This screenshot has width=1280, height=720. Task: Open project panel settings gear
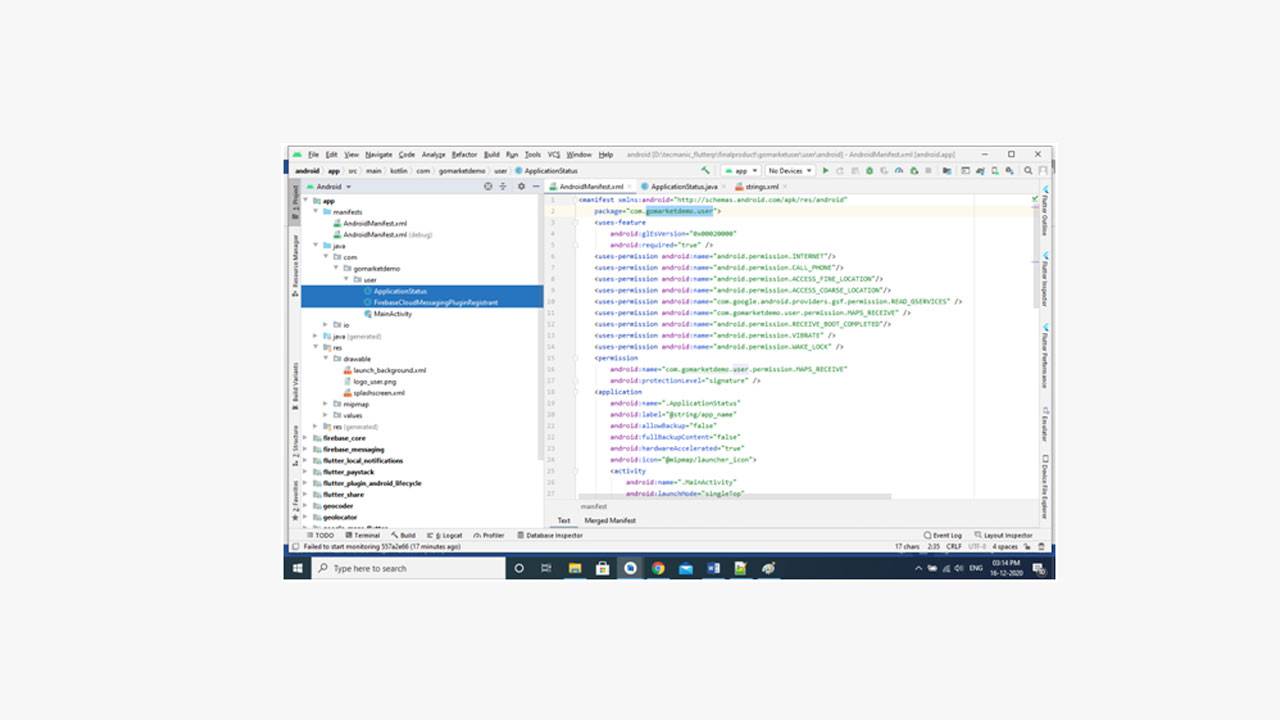pyautogui.click(x=521, y=187)
